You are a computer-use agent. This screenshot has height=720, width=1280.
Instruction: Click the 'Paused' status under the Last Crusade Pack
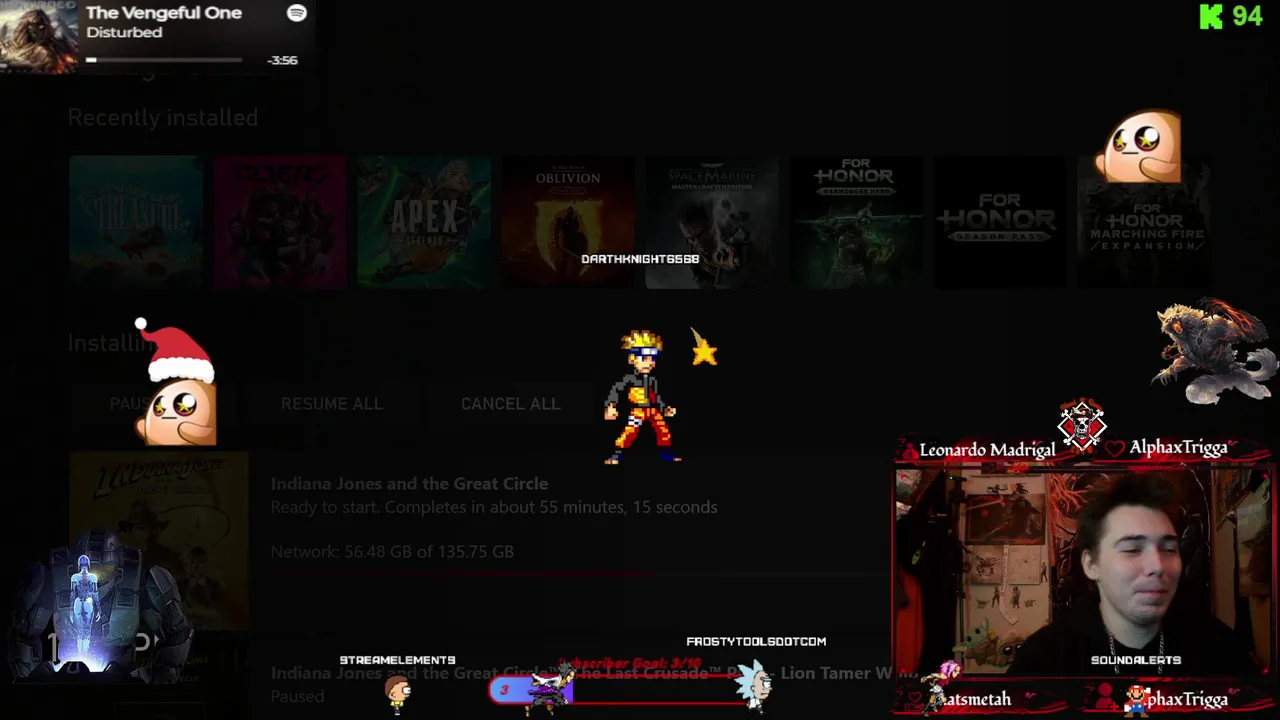pyautogui.click(x=297, y=696)
